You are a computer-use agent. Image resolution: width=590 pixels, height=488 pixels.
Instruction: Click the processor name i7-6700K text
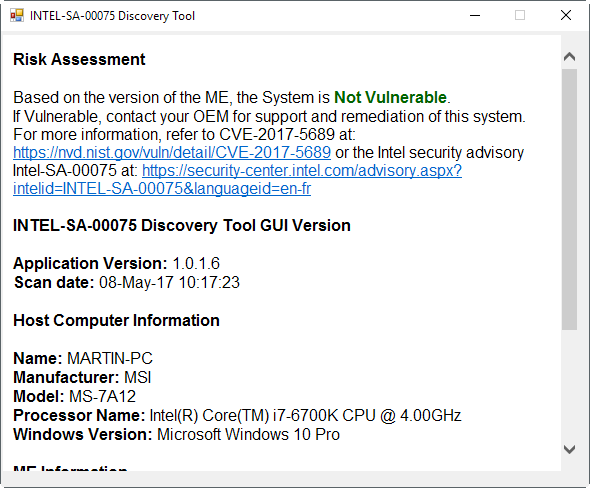pos(305,416)
